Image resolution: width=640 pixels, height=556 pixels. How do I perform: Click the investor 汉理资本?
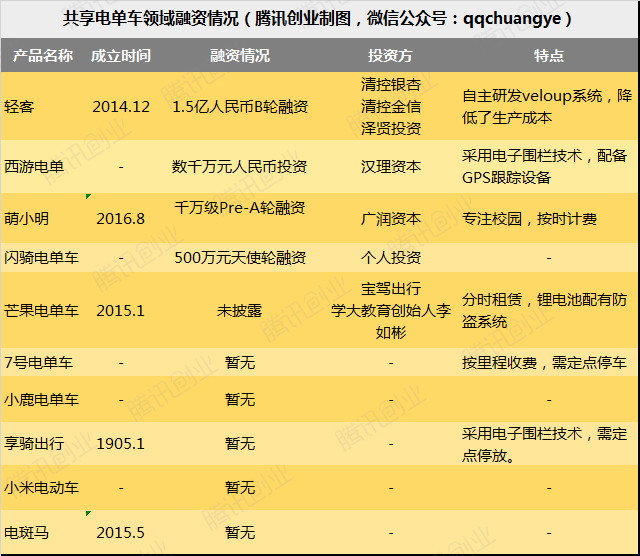coord(391,167)
